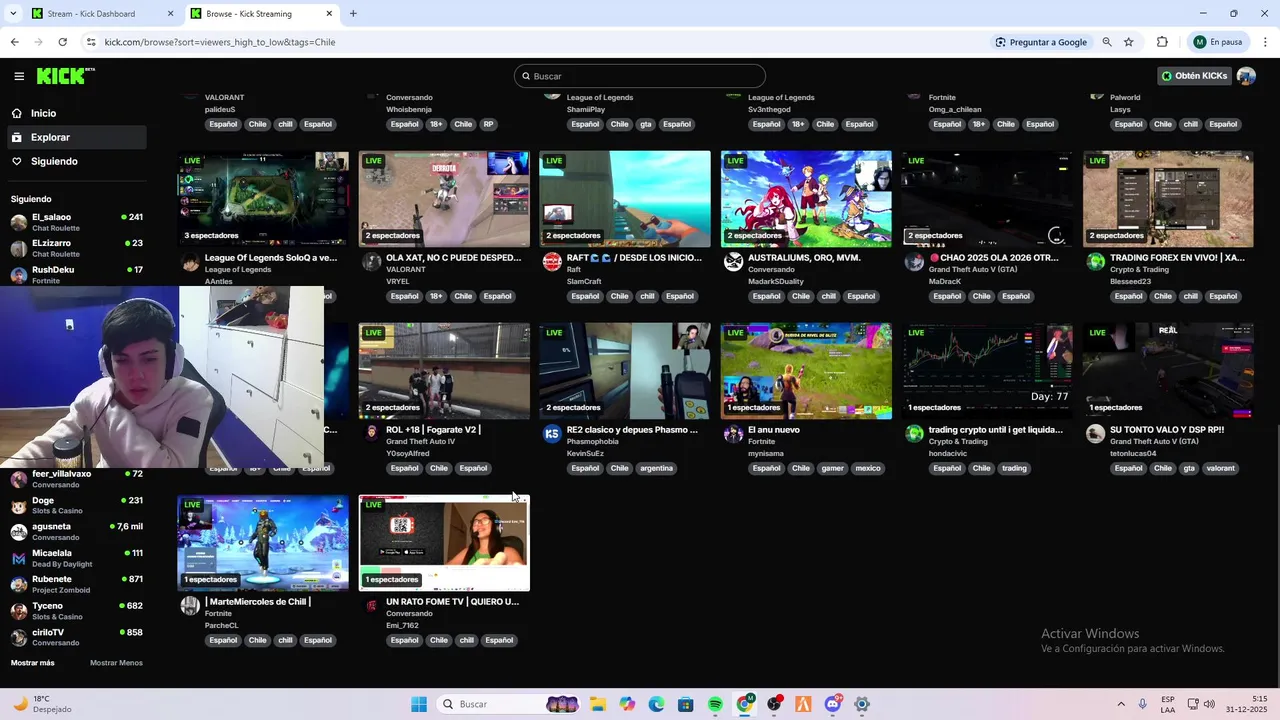Open League Of Legends SoloQ stream thumbnail
This screenshot has height=720, width=1280.
point(263,199)
